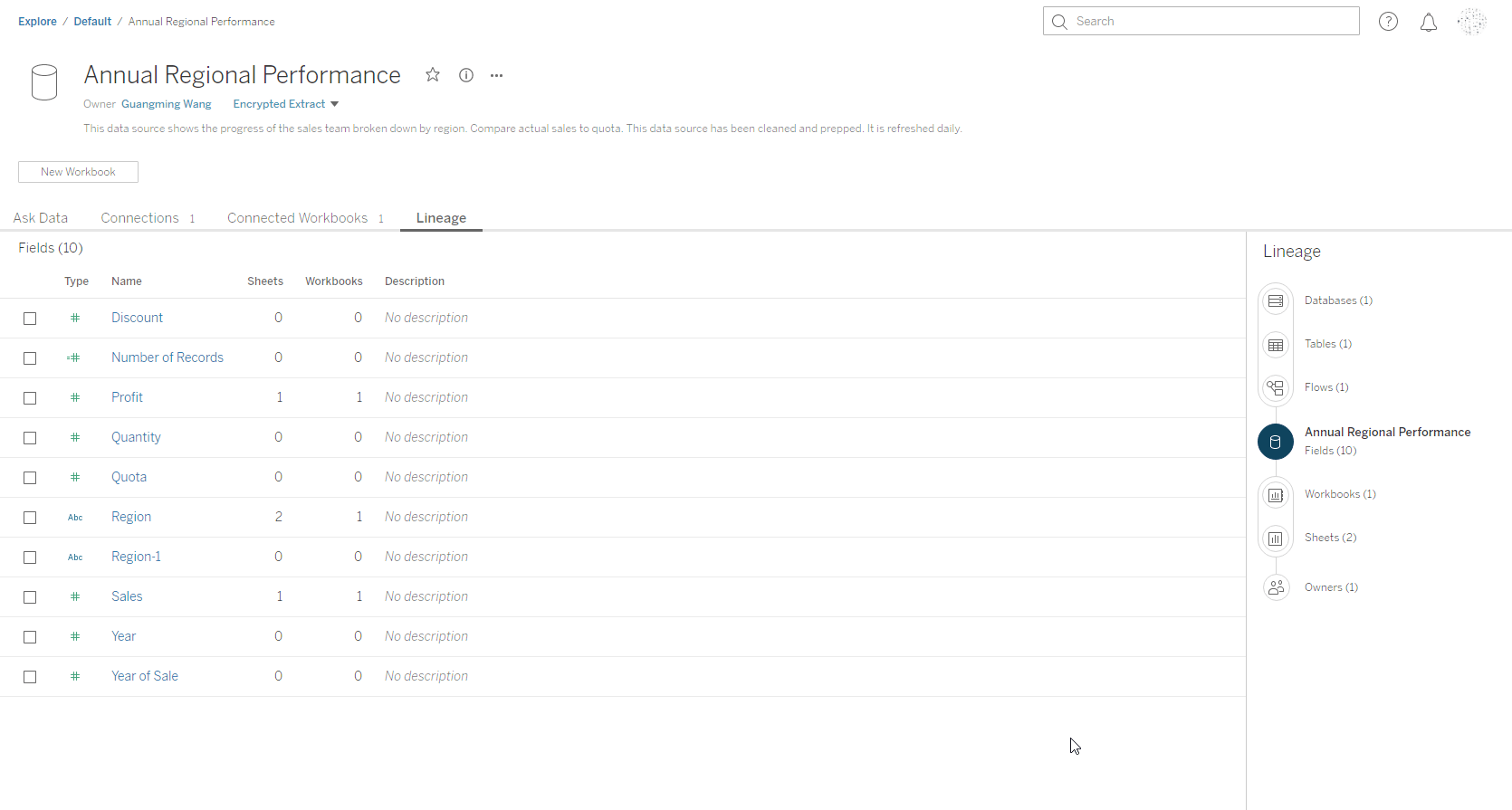Open the notifications bell
This screenshot has height=810, width=1512.
pyautogui.click(x=1429, y=22)
